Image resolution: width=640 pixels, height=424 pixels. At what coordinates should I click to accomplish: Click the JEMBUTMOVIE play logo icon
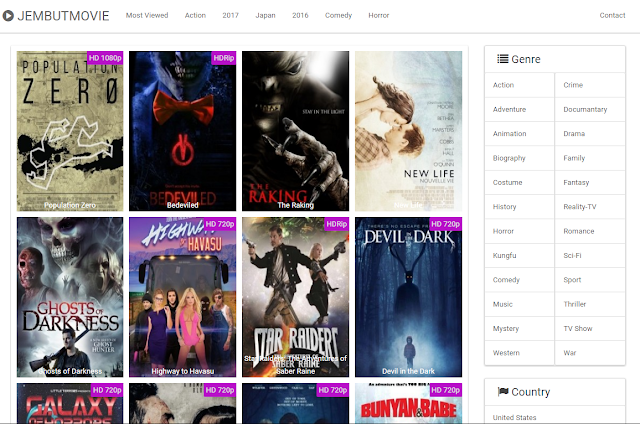tap(8, 16)
